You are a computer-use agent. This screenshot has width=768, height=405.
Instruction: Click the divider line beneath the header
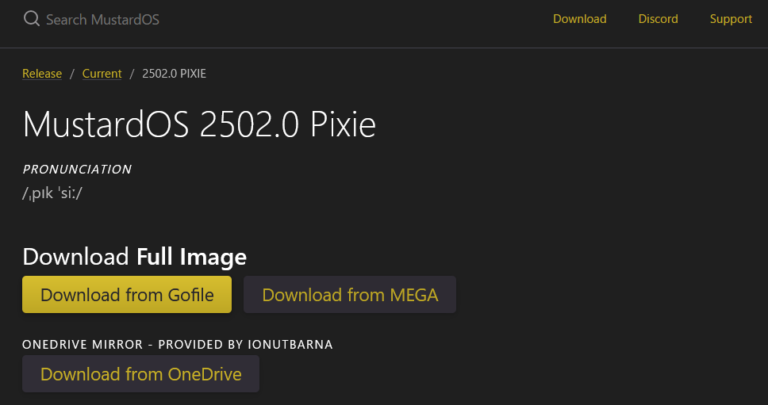384,47
